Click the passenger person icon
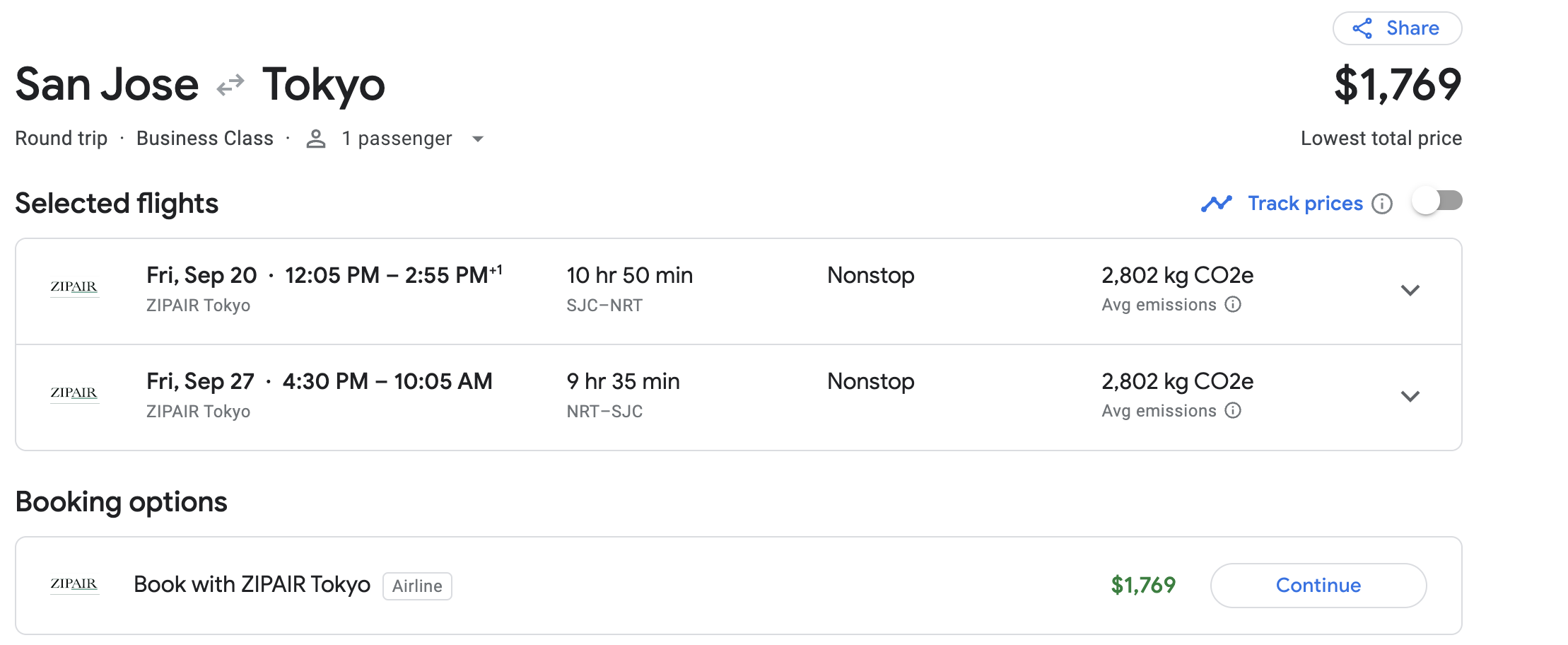The height and width of the screenshot is (645, 1568). (x=316, y=139)
